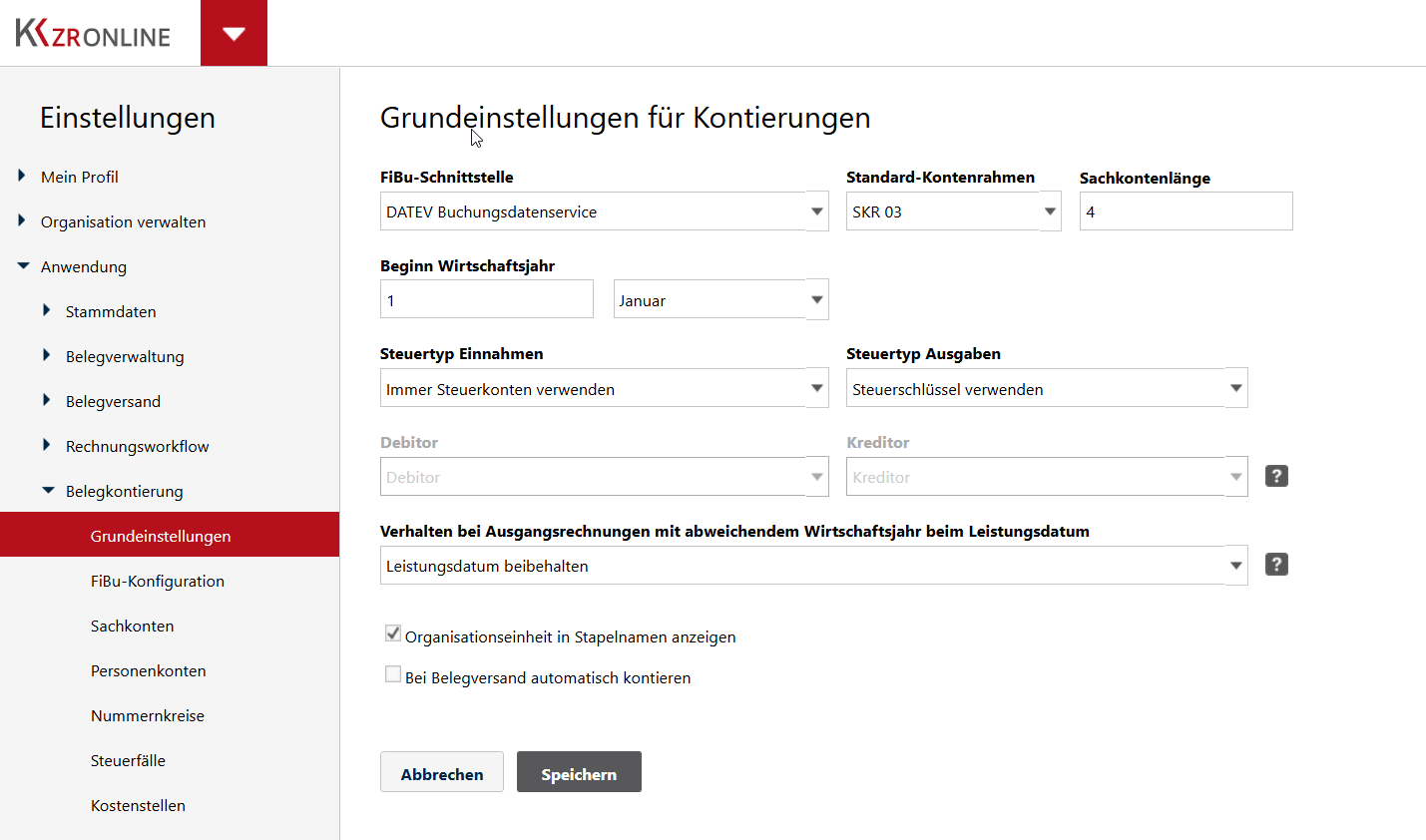Image resolution: width=1426 pixels, height=840 pixels.
Task: Open the Standard-Kontenrahmen SKR 03 dropdown
Action: click(x=954, y=211)
